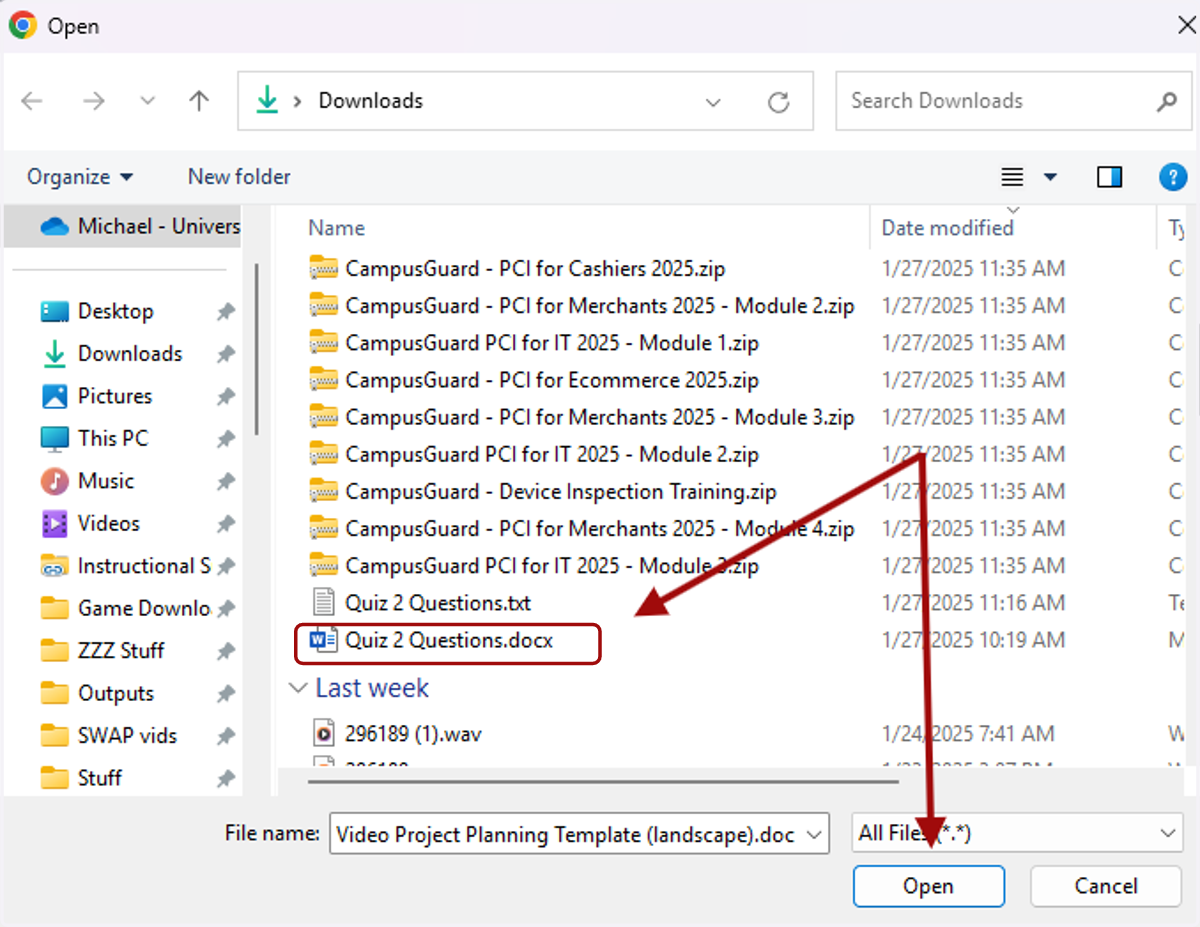This screenshot has height=927, width=1200.
Task: Go up one folder level
Action: coord(199,101)
